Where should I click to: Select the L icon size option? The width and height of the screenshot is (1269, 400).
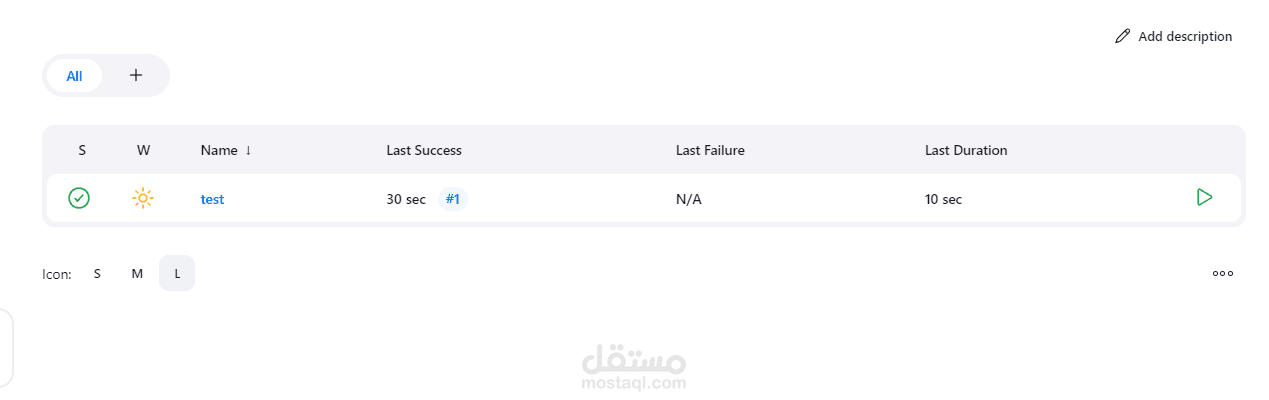[177, 273]
